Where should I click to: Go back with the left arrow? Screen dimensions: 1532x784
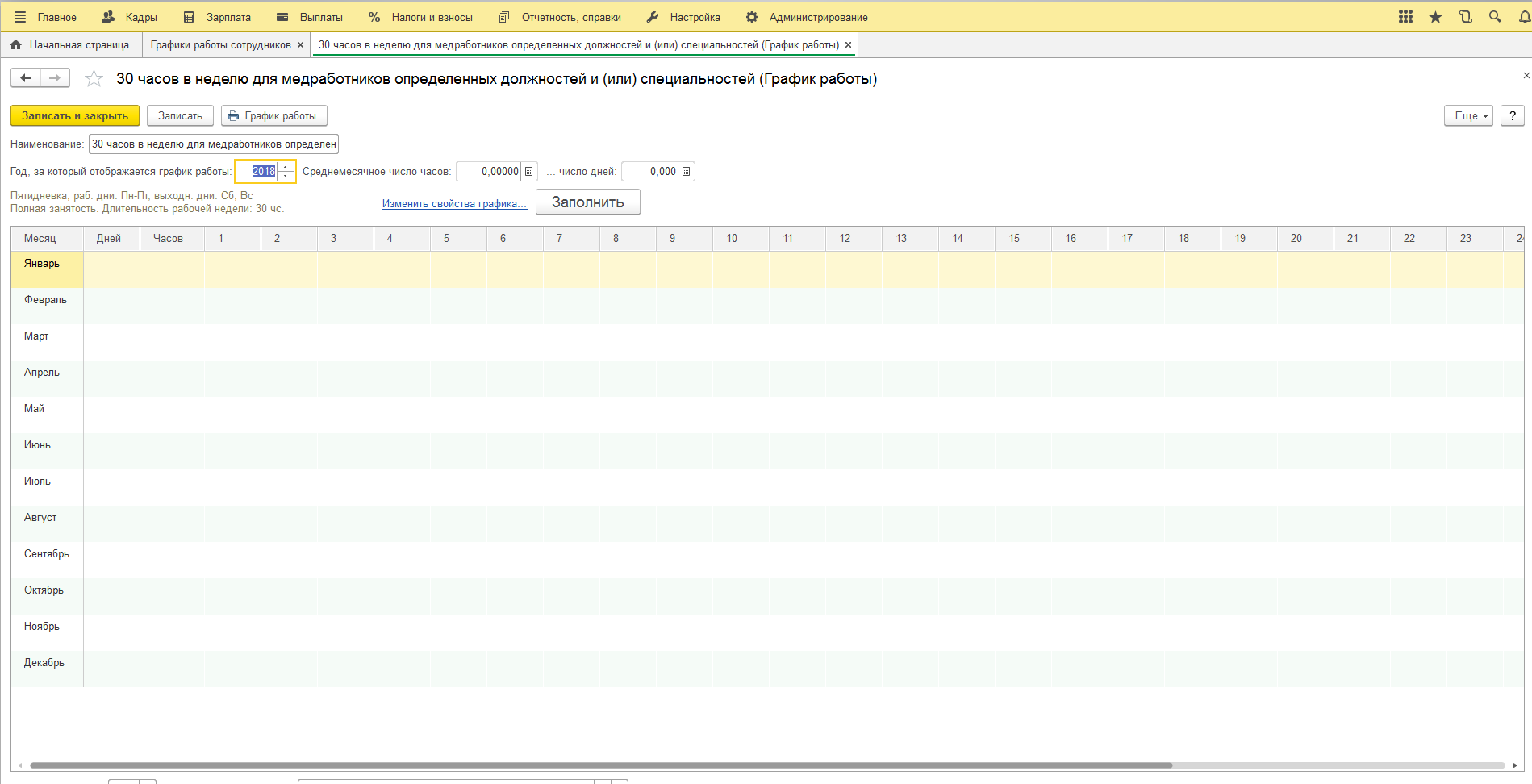coord(26,77)
